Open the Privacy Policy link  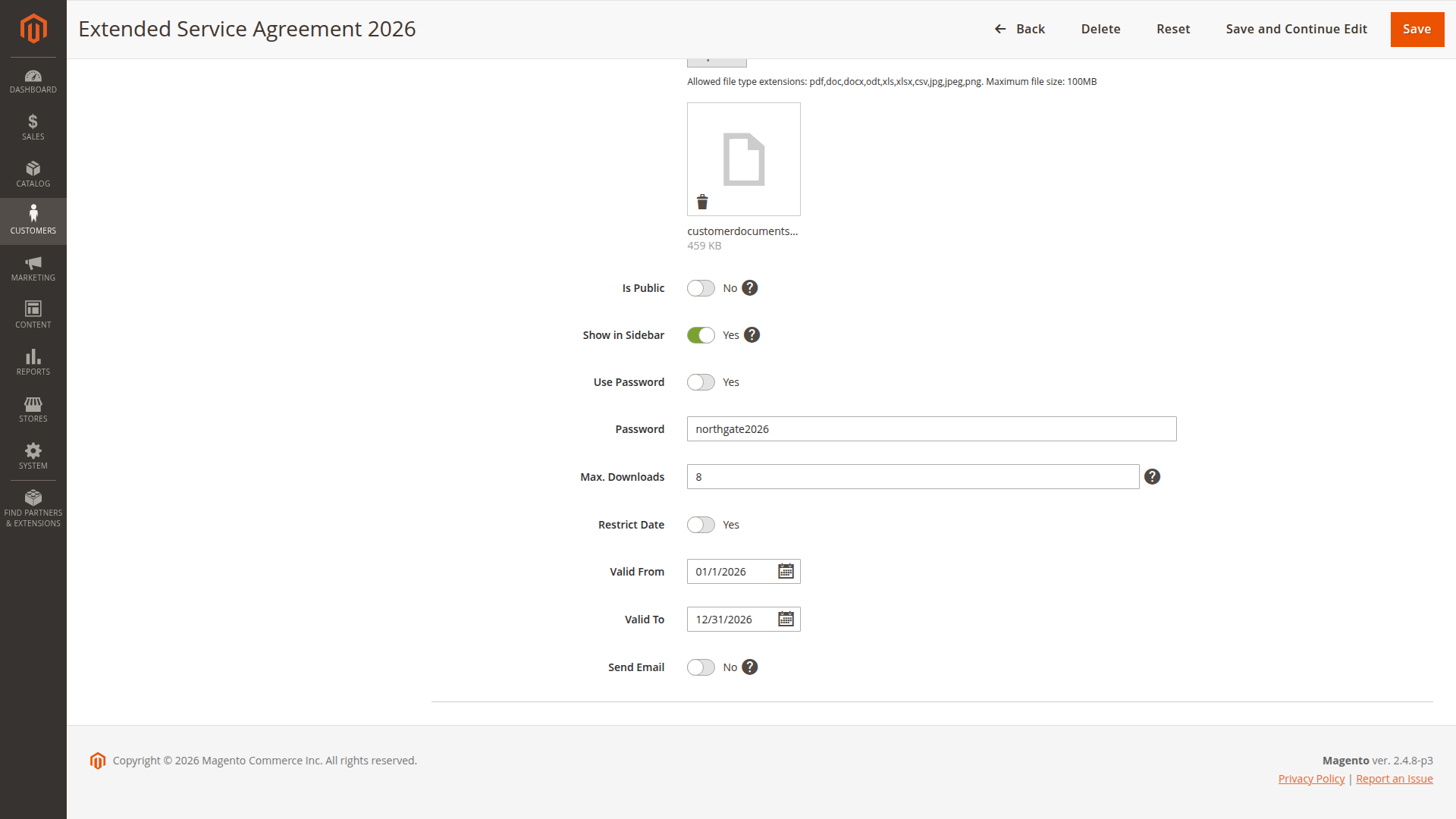click(1311, 779)
